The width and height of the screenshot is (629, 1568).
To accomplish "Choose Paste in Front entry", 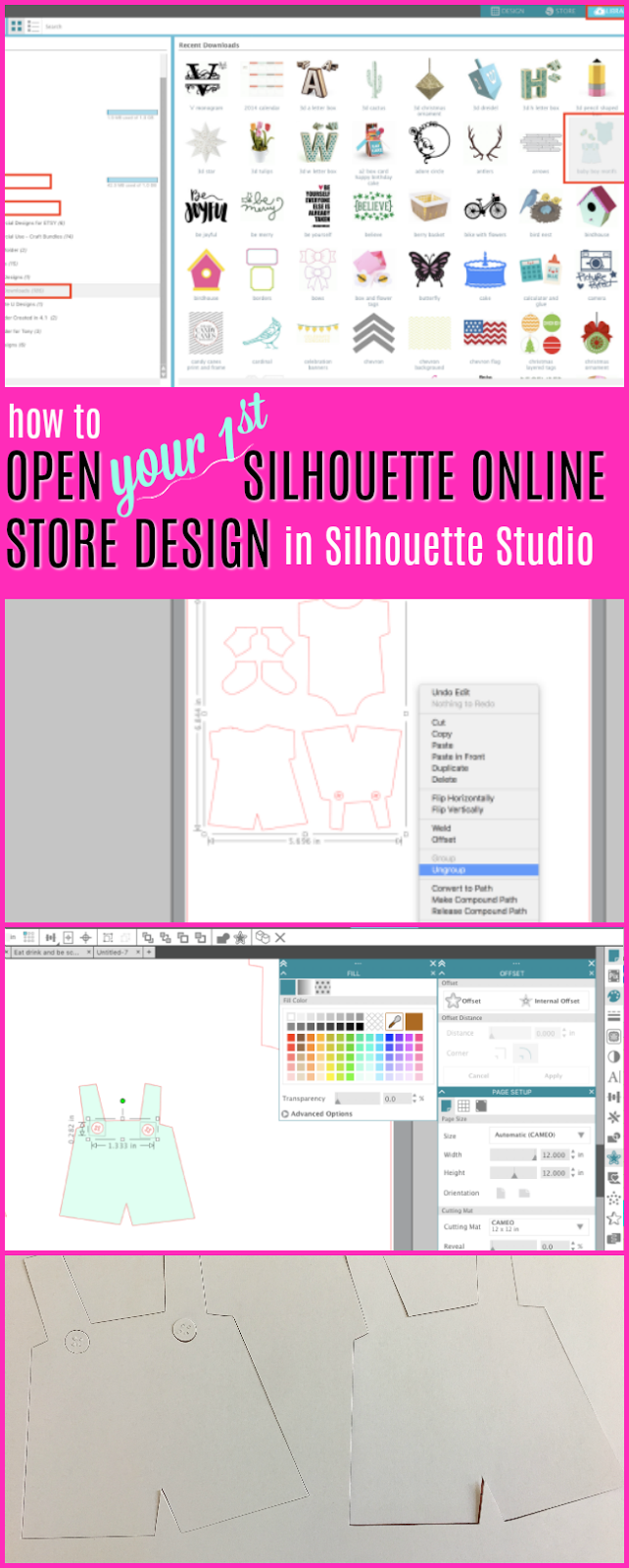I will pos(459,757).
